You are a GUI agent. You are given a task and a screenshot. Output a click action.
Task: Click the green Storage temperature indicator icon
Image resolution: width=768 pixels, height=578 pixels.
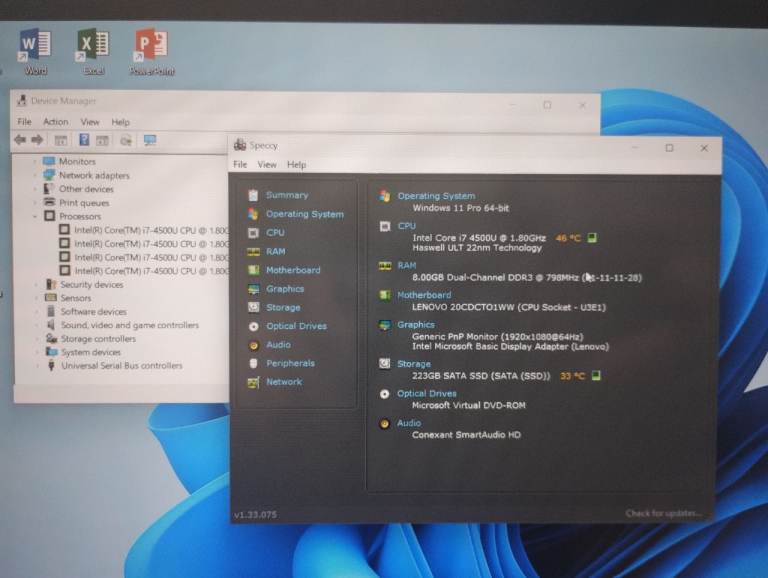[596, 376]
